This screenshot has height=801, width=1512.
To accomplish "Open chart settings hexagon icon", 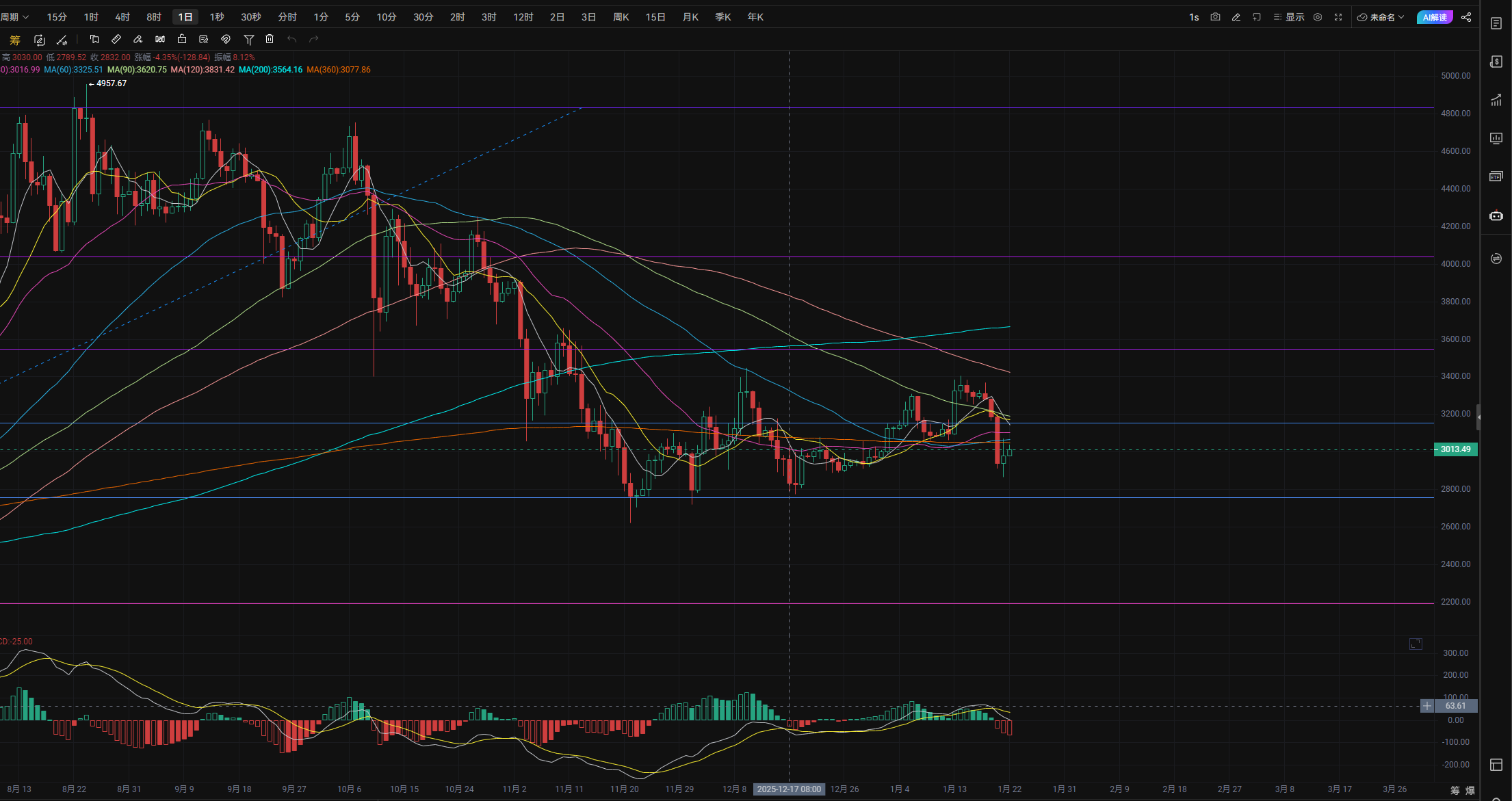I will 1318,17.
